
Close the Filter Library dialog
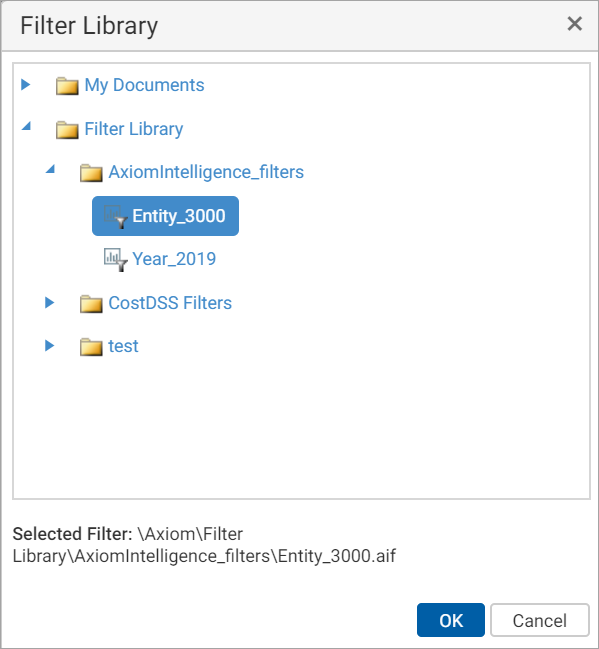click(x=575, y=24)
